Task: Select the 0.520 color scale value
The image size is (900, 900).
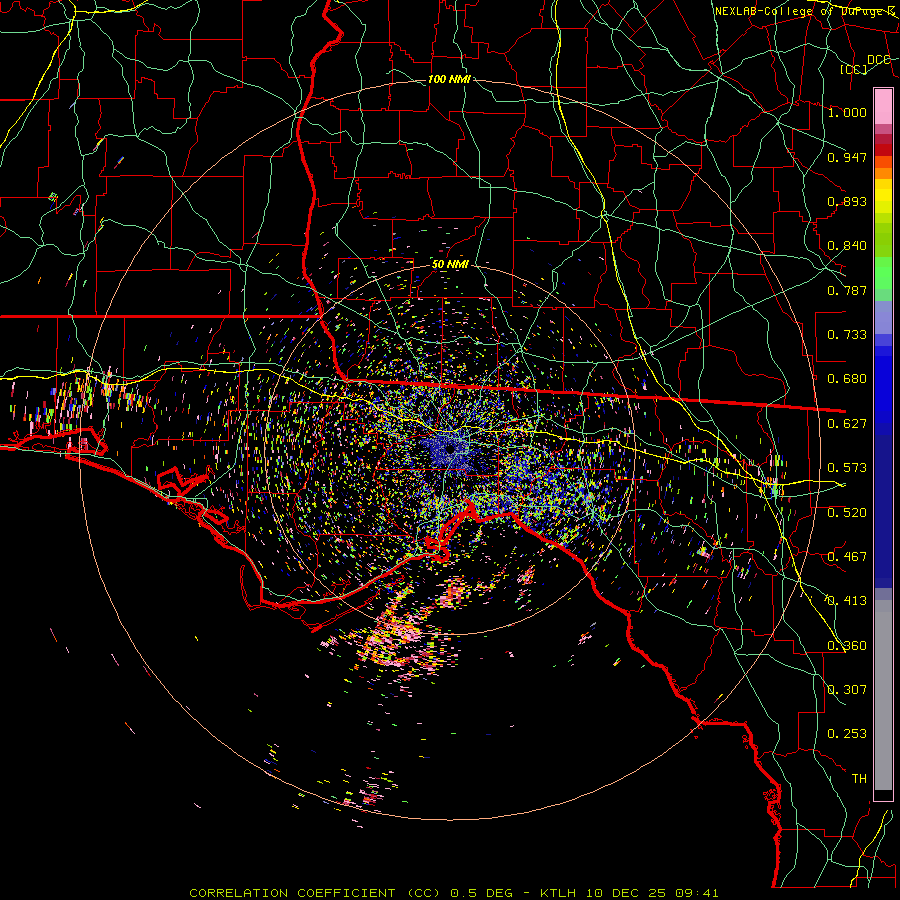Action: [847, 512]
